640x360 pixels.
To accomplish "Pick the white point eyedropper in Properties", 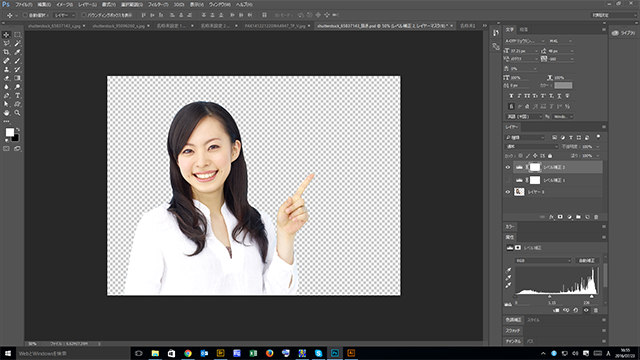I will point(509,286).
